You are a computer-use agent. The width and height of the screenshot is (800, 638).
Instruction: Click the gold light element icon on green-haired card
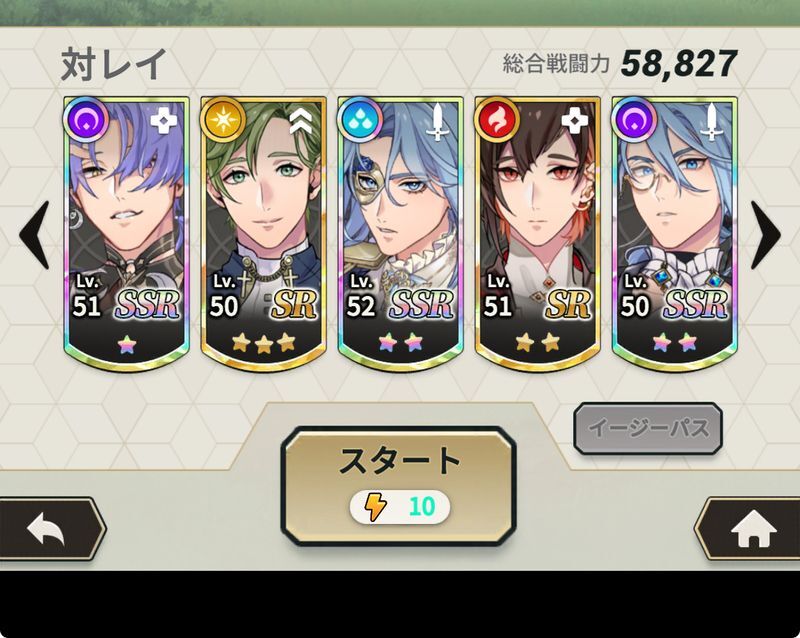pyautogui.click(x=223, y=120)
